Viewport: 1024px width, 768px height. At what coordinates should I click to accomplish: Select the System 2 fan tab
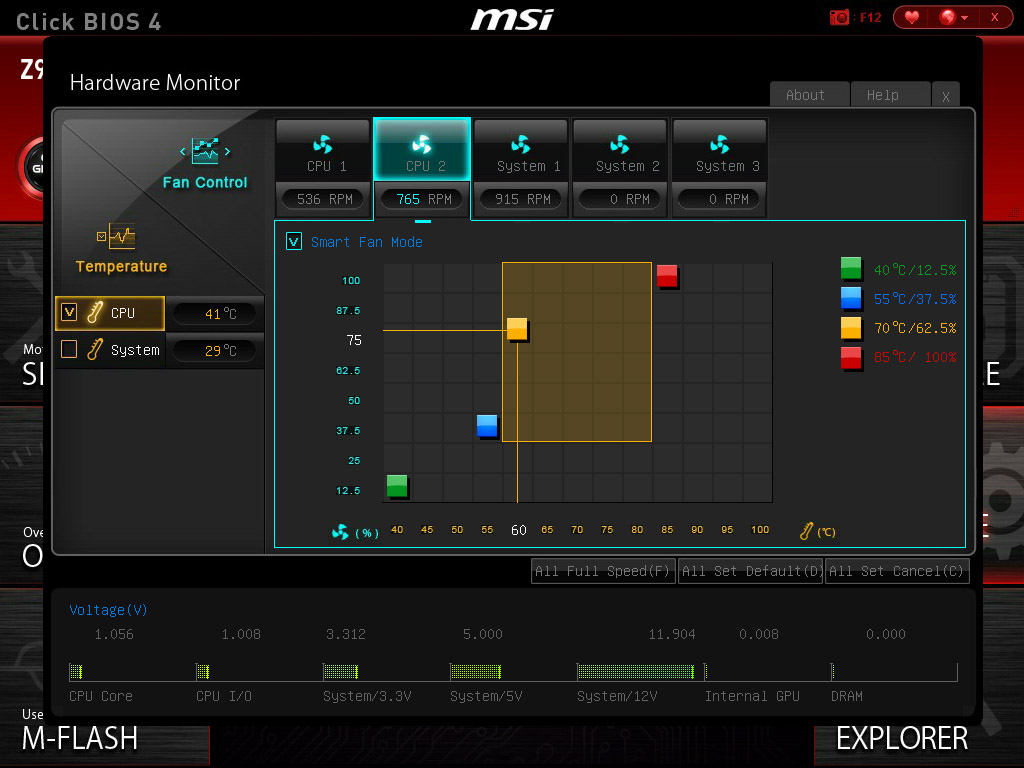tap(620, 150)
